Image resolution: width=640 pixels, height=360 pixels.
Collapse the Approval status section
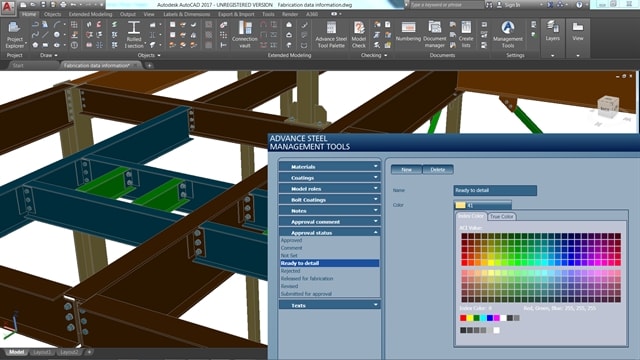(x=329, y=232)
